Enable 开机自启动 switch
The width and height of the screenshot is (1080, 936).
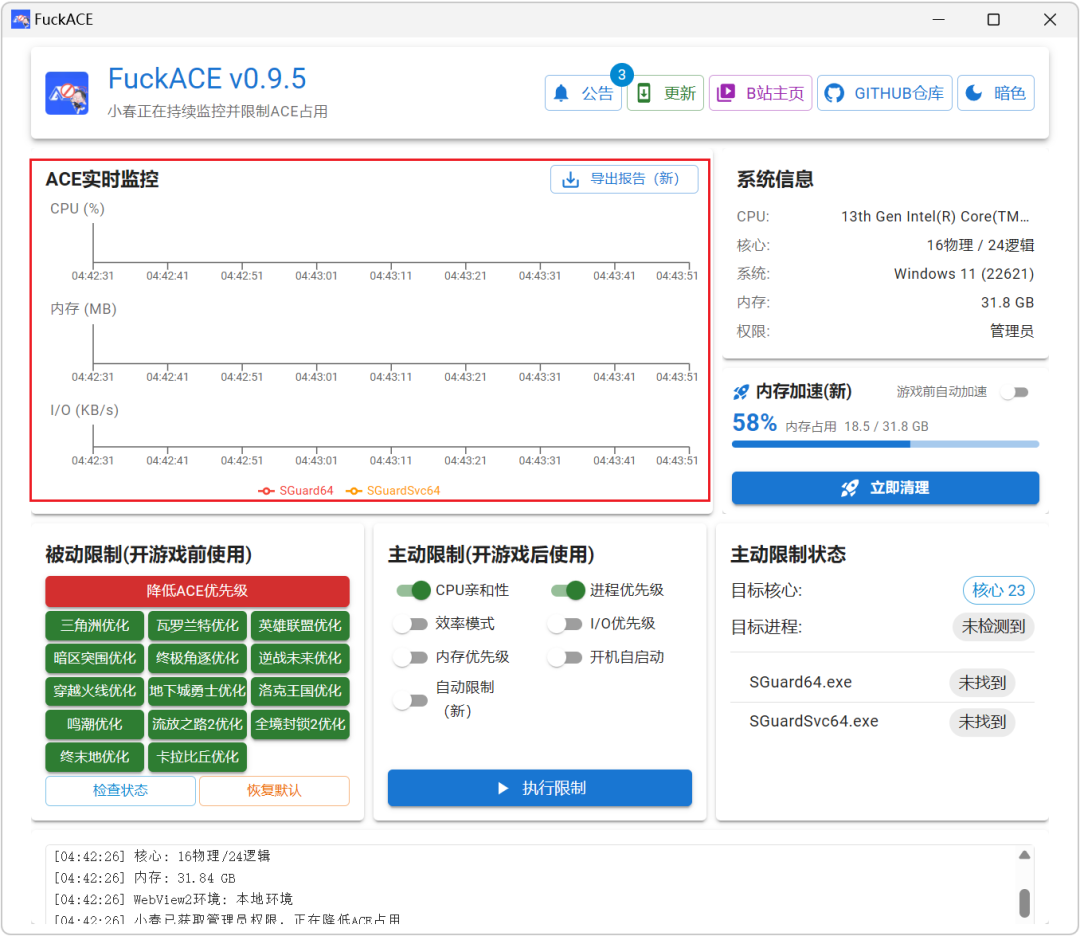pos(565,657)
